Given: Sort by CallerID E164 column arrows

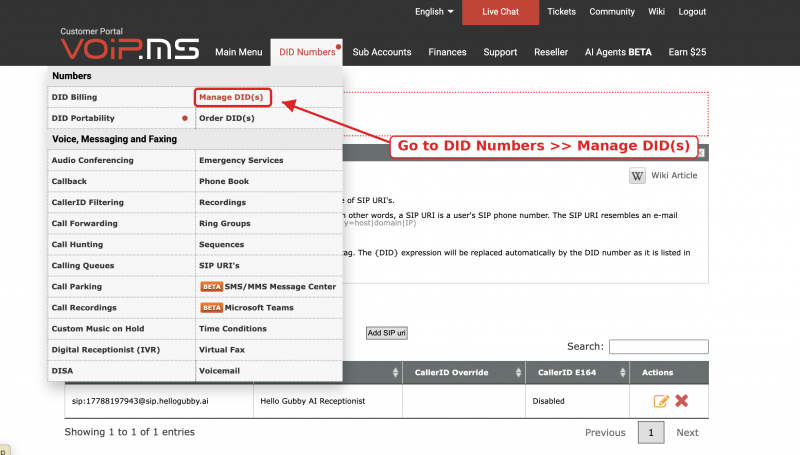Looking at the screenshot, I should click(622, 373).
